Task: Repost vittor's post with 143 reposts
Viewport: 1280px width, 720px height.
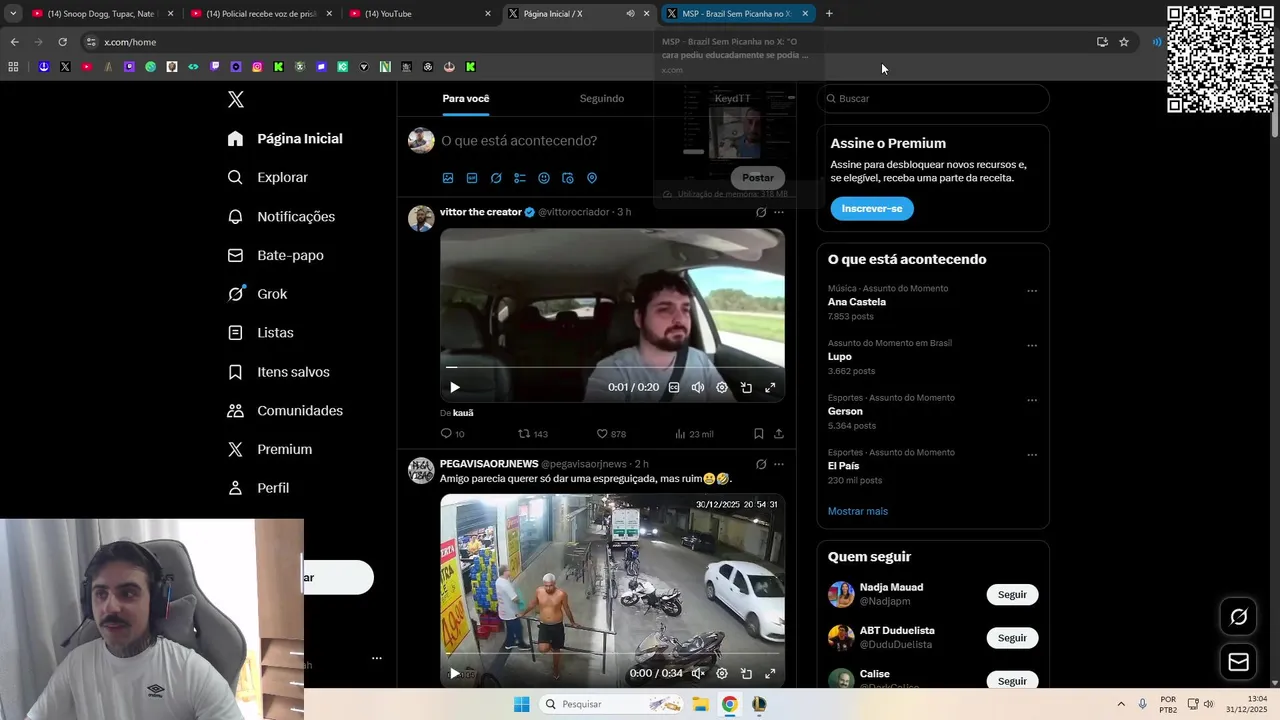Action: (532, 434)
